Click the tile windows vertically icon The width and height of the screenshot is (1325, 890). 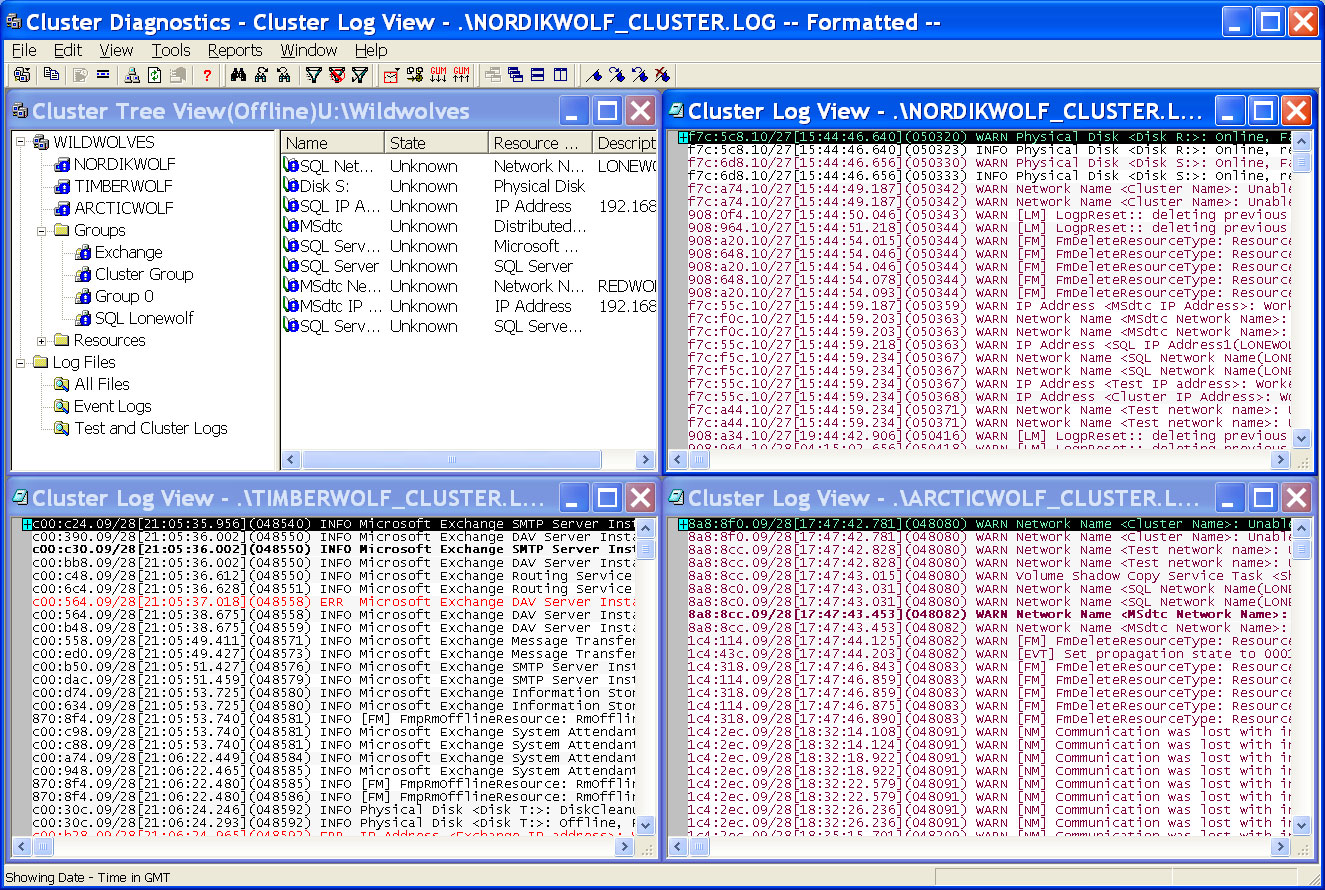coord(561,75)
